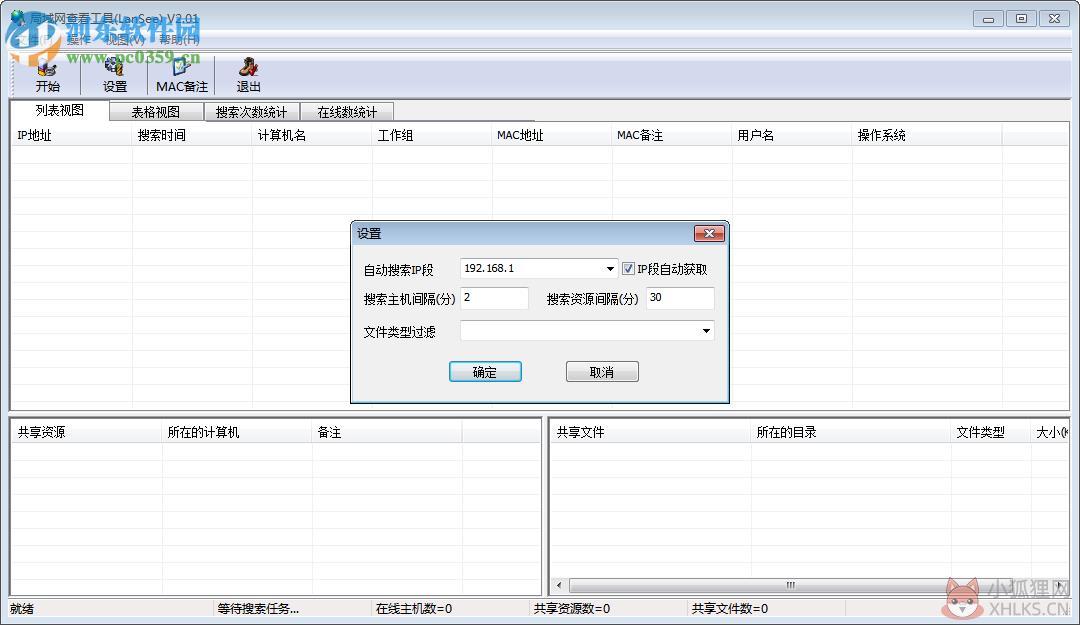1080x625 pixels.
Task: Click the 所在的计算机 column header
Action: (236, 432)
